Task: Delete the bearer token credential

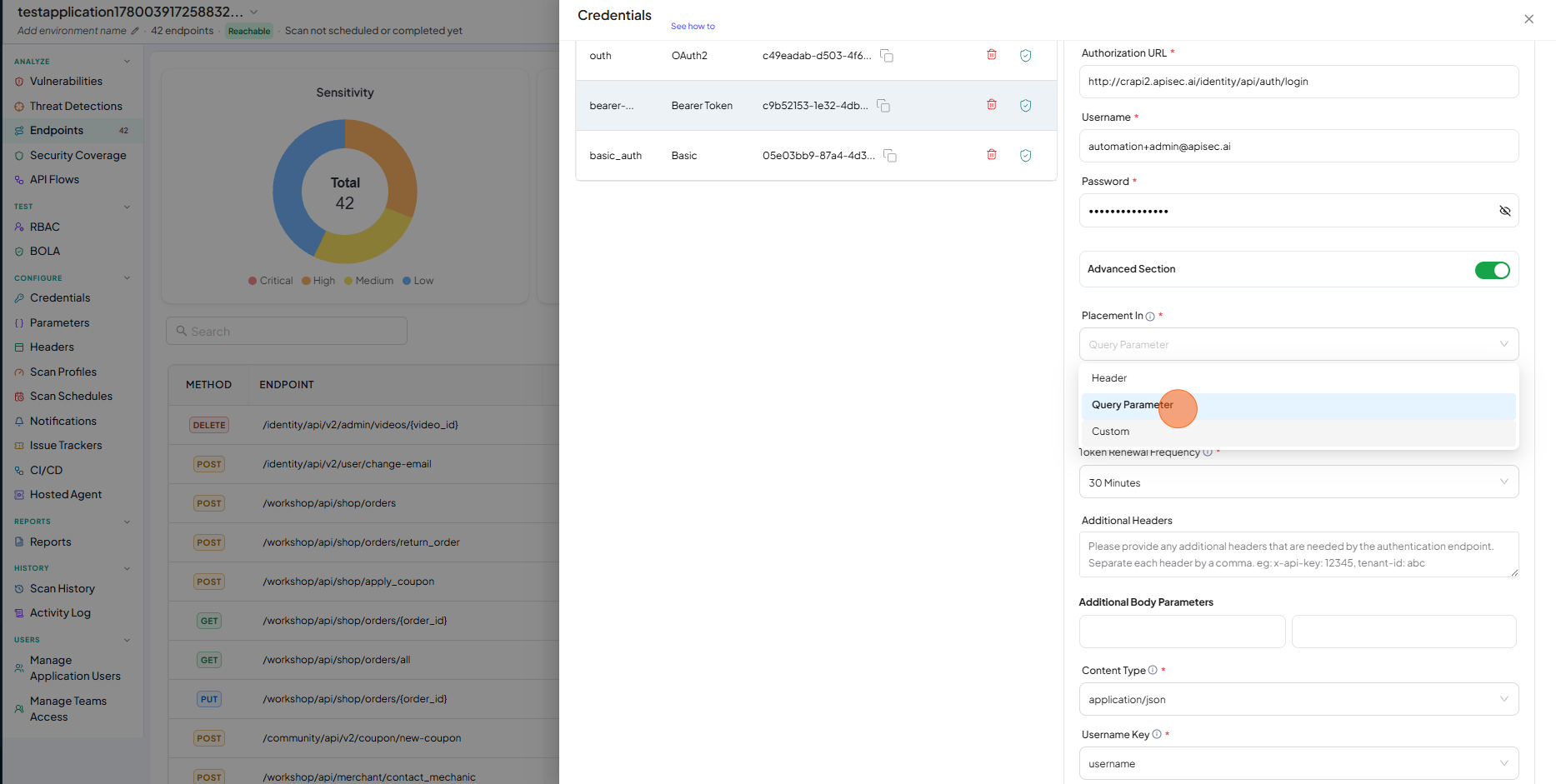Action: pos(992,105)
